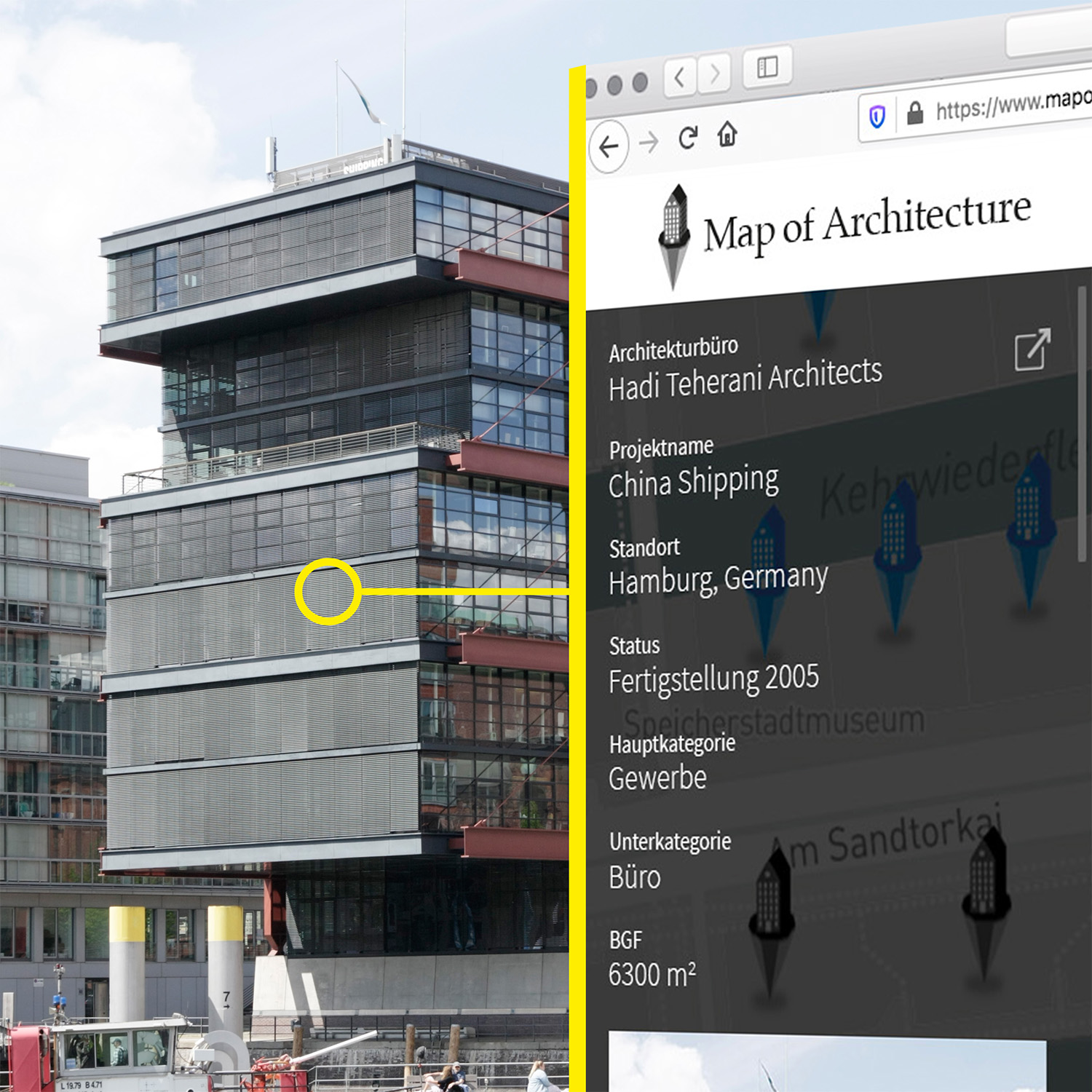Click the 6300 m² BGF value
The width and height of the screenshot is (1092, 1092).
pyautogui.click(x=652, y=974)
